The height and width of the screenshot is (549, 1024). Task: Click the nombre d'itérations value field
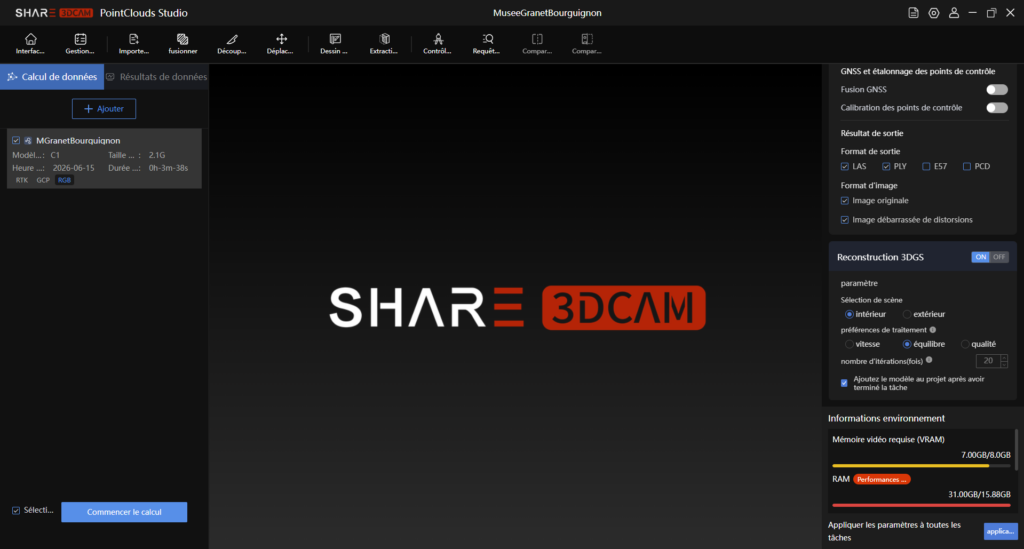[x=988, y=361]
